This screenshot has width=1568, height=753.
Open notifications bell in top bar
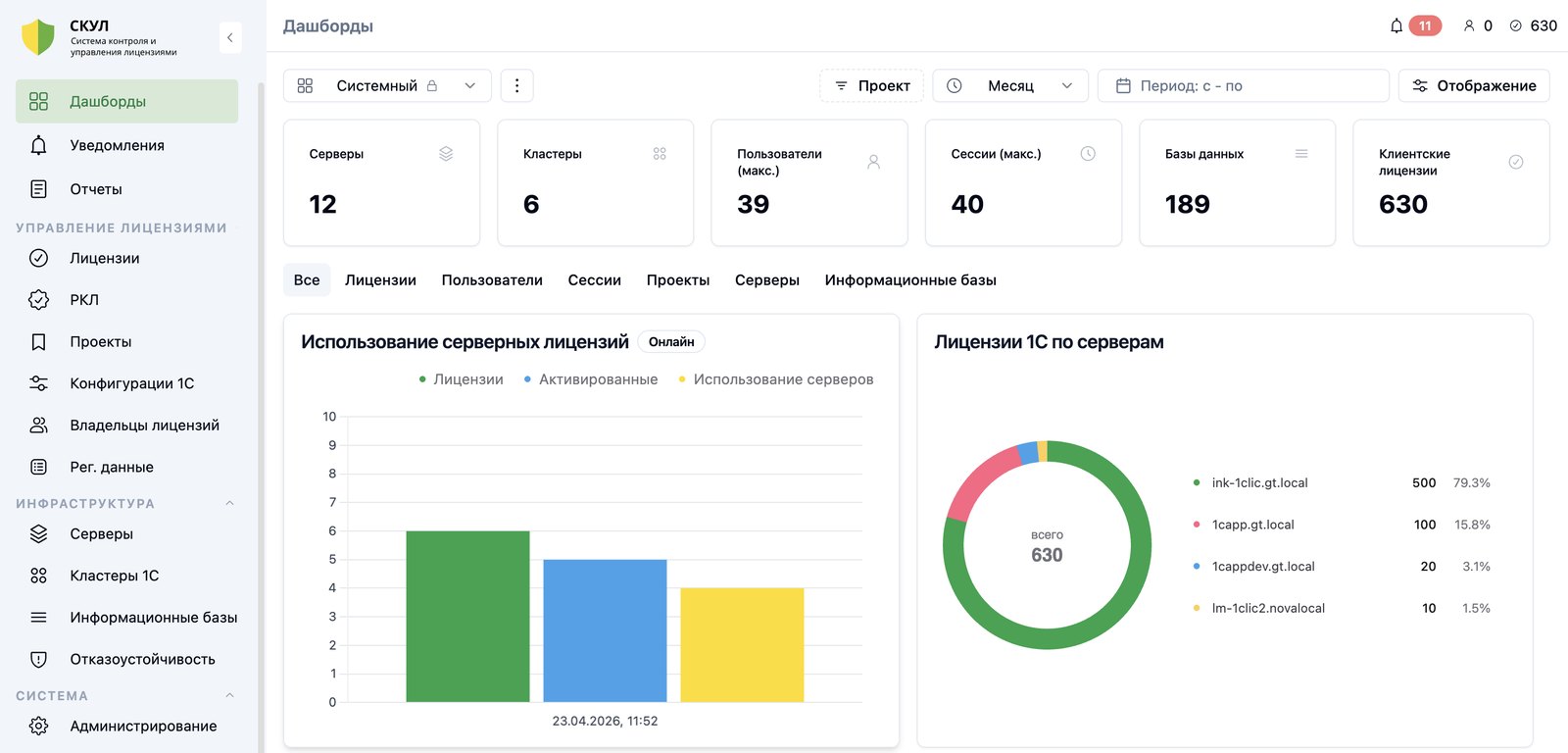(x=1396, y=25)
